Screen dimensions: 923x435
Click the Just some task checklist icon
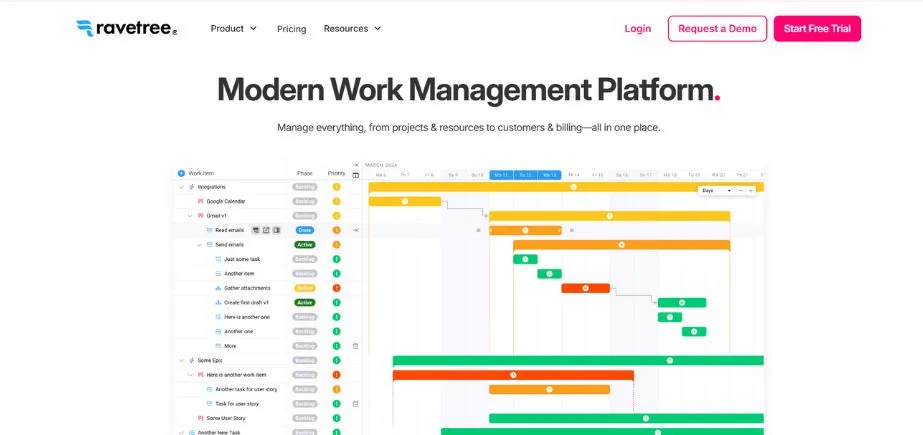tap(218, 259)
